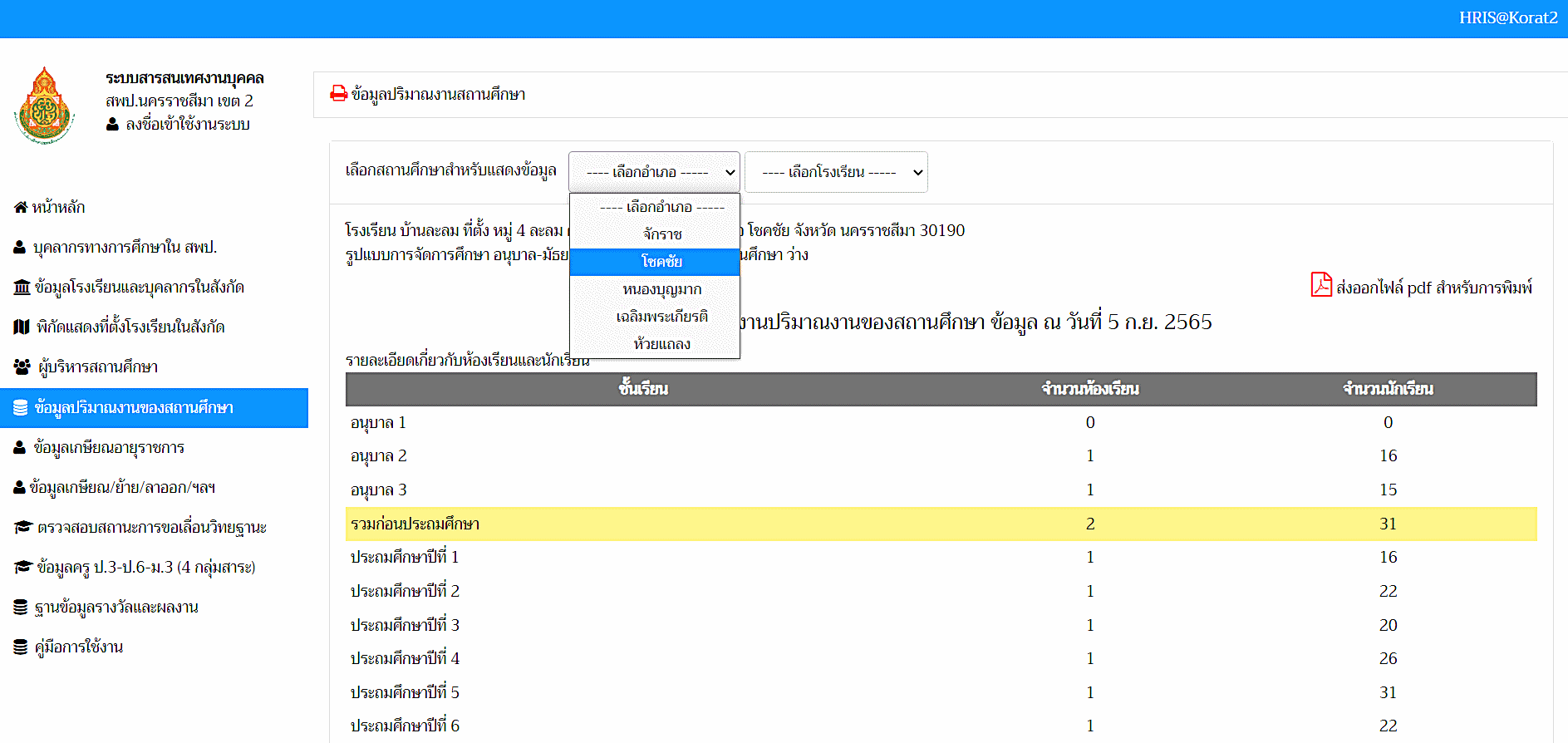Open ข้อมูลเกษียณอายุราชการ menu item
This screenshot has width=1568, height=743.
click(108, 448)
